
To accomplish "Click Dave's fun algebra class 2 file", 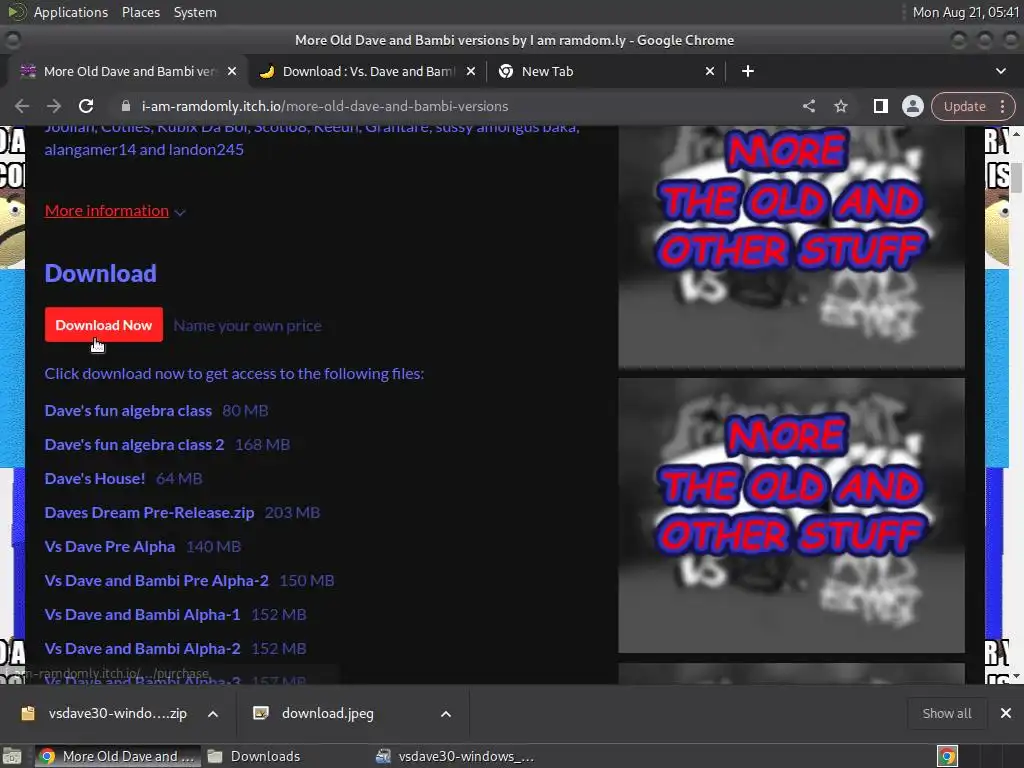I will pyautogui.click(x=134, y=445).
